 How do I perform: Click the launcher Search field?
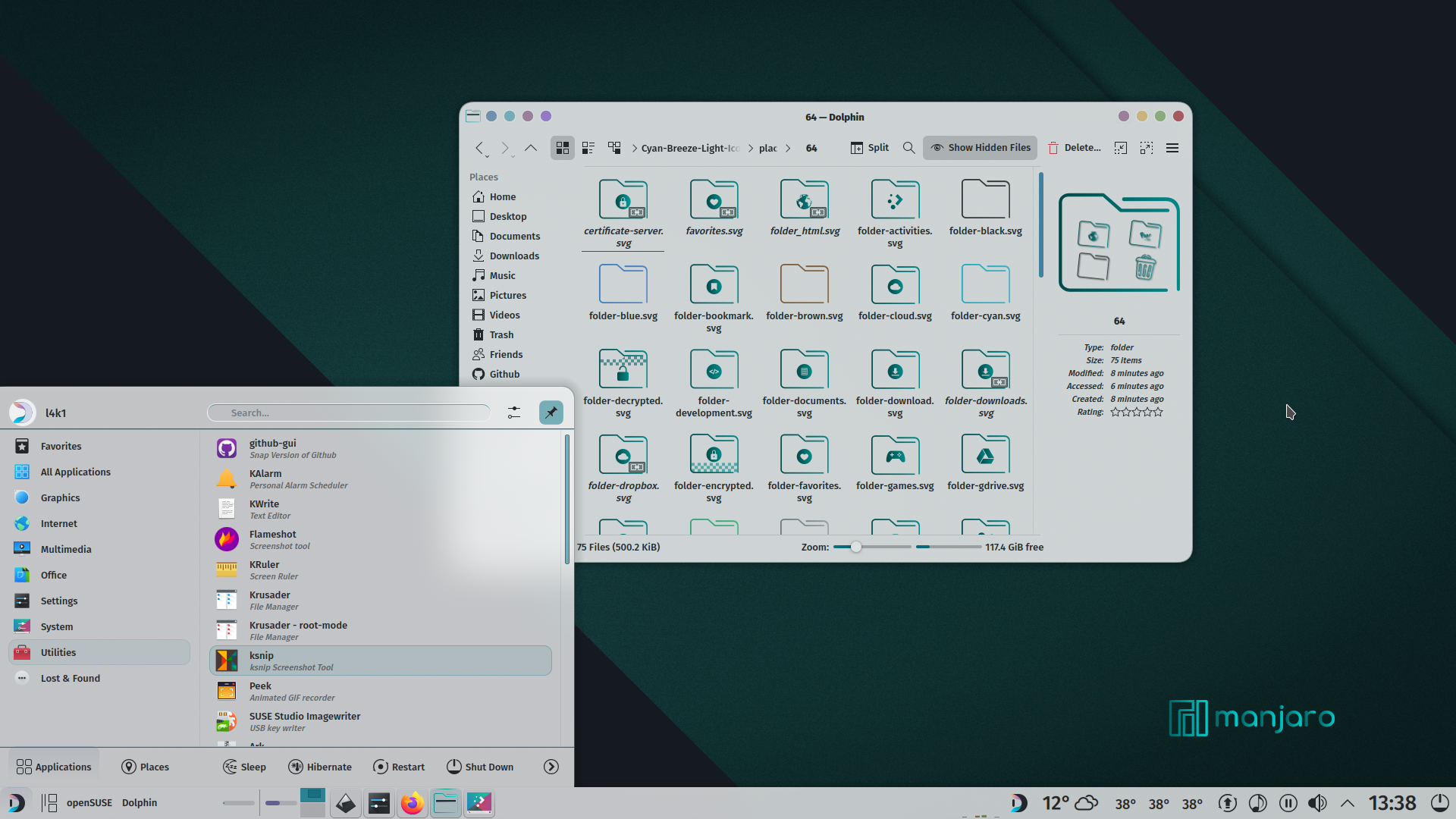349,413
